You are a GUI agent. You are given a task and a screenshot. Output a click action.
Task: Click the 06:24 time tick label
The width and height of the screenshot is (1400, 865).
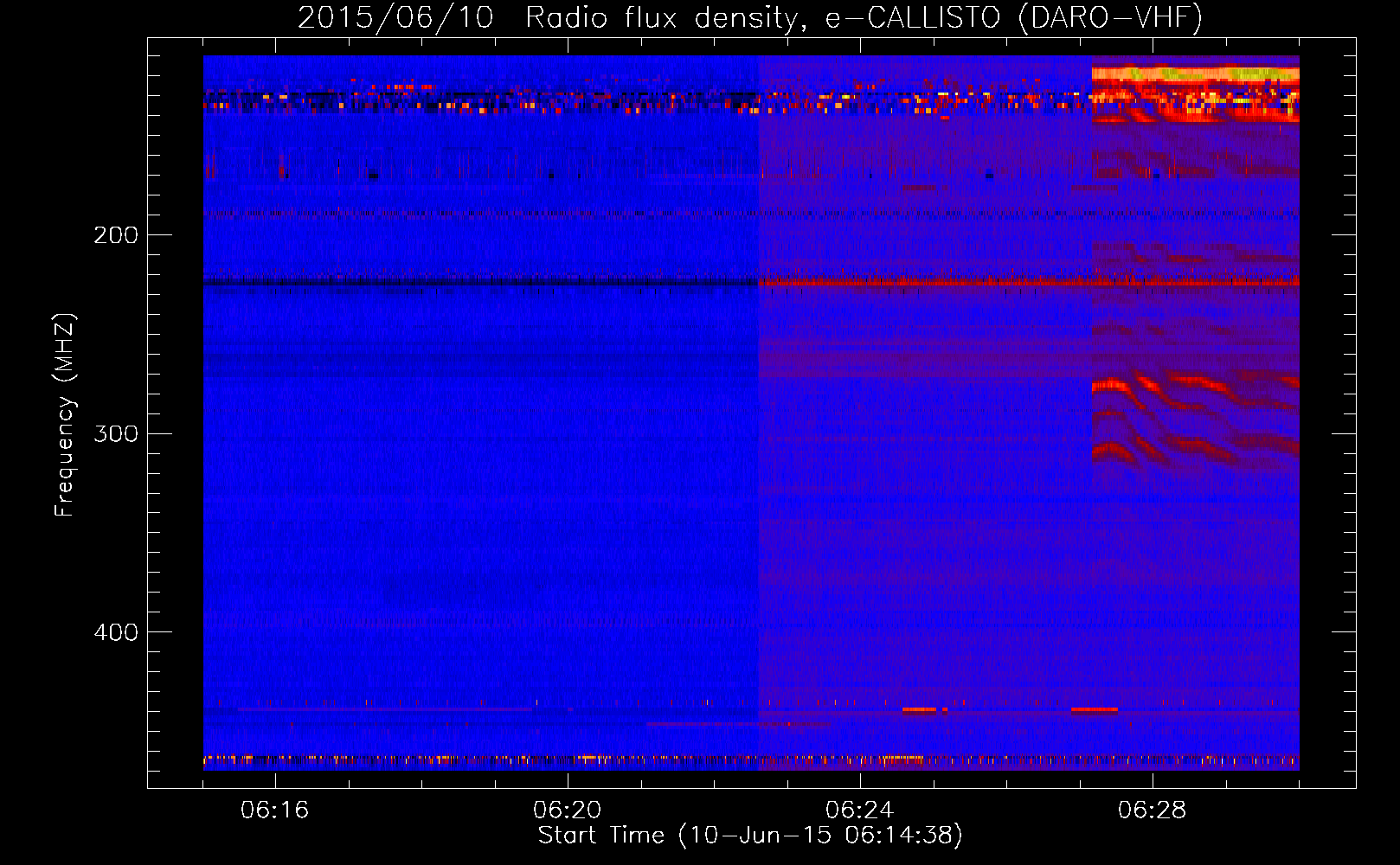(x=859, y=810)
